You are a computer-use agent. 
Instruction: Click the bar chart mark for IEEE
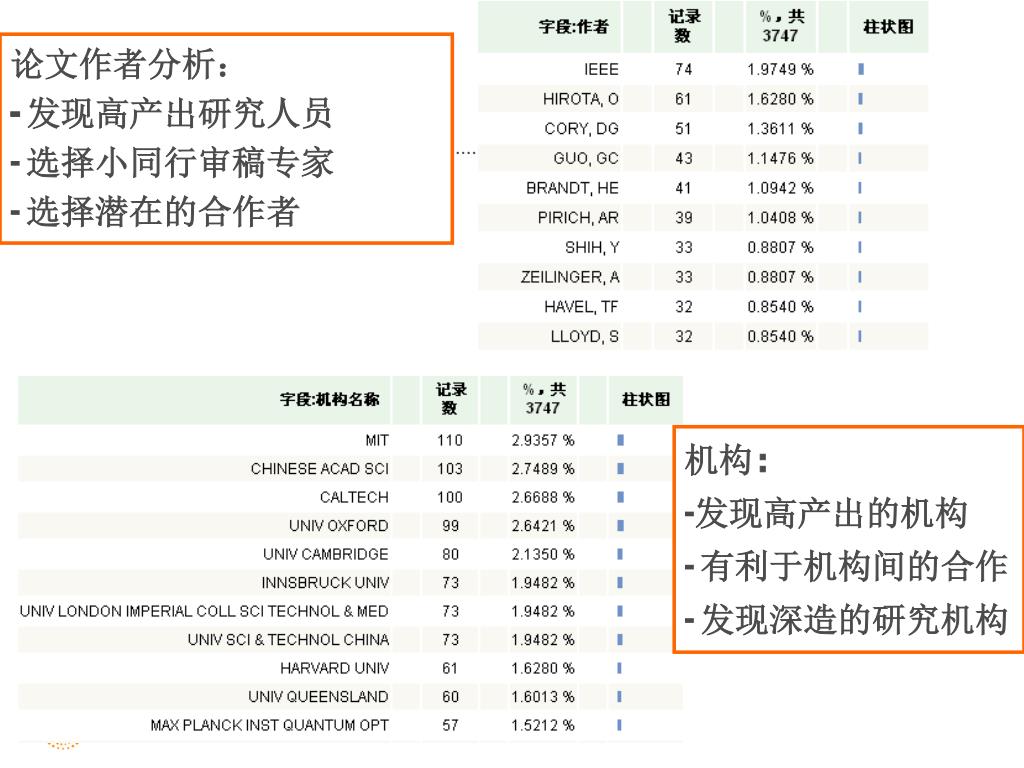tap(861, 69)
